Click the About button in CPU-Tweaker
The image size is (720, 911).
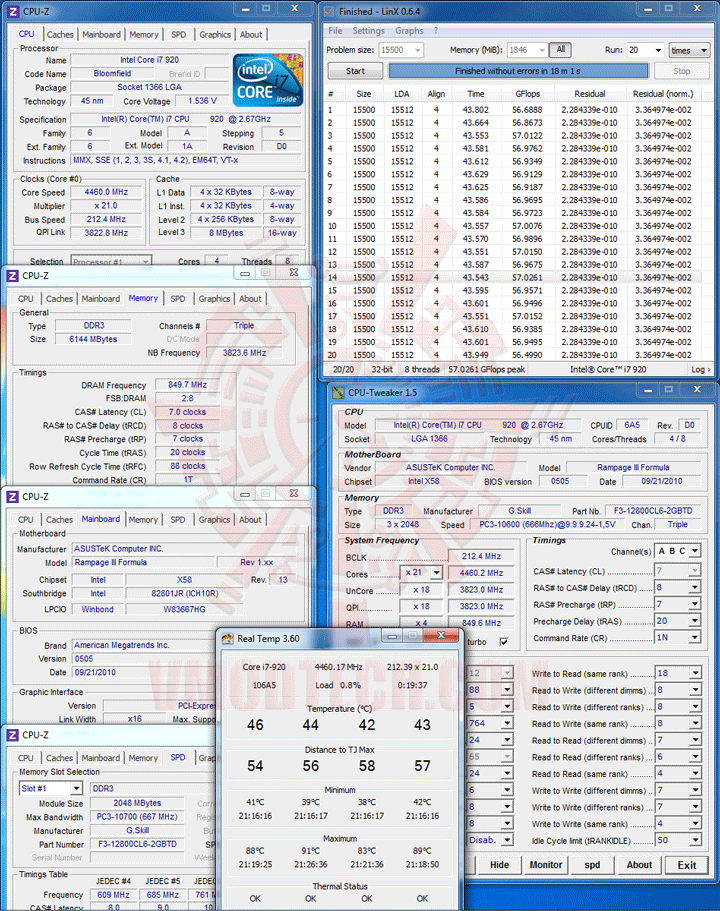coord(639,865)
